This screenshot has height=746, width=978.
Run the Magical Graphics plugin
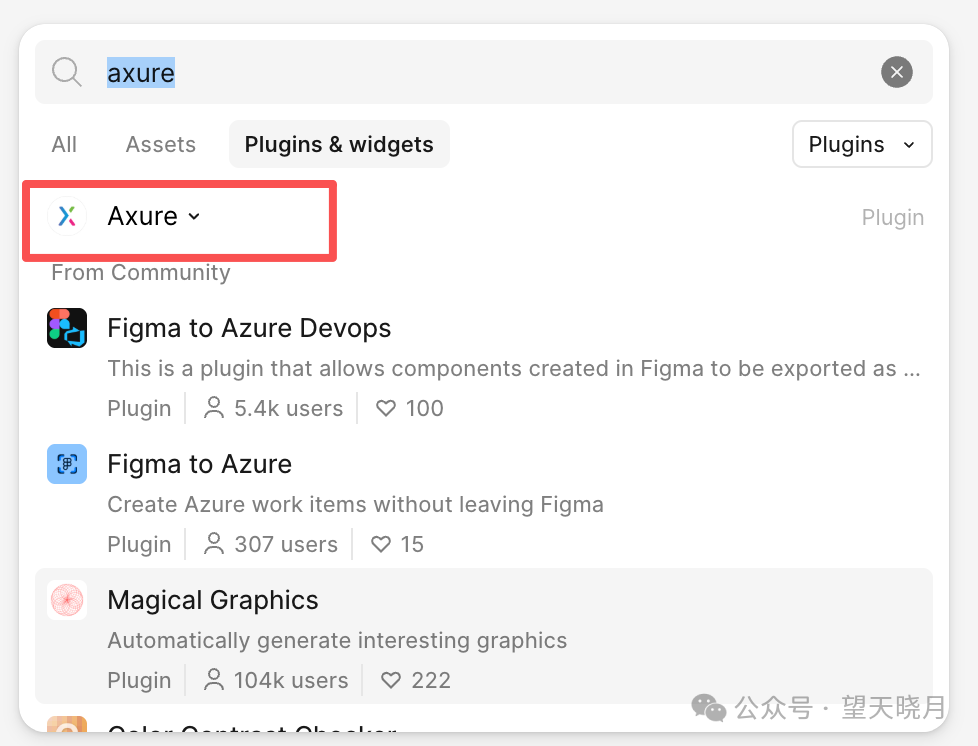click(x=213, y=600)
